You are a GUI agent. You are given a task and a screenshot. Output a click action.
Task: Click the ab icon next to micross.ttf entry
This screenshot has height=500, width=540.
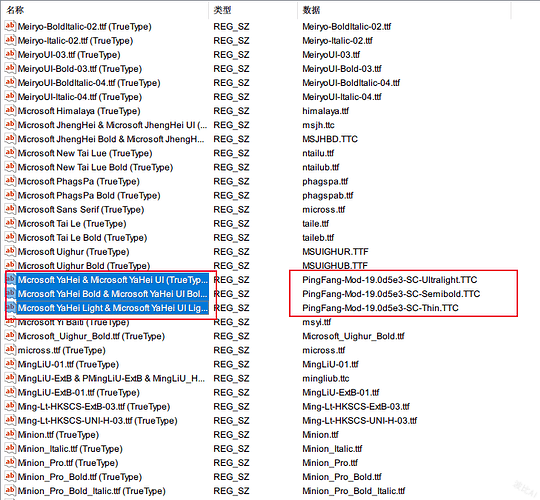(x=10, y=350)
